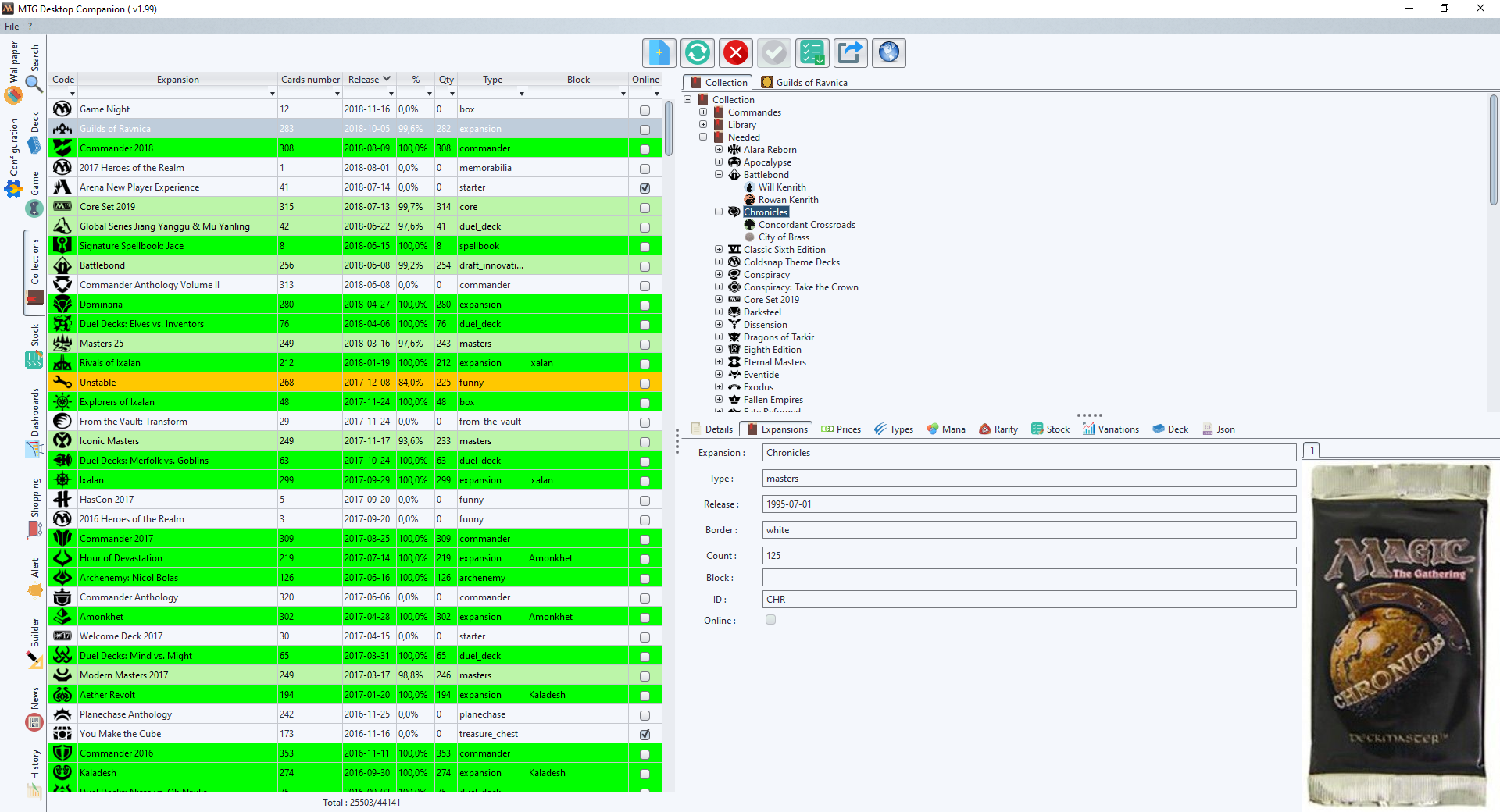Image resolution: width=1500 pixels, height=812 pixels.
Task: Open the Wallpaper sidebar module
Action: 13,73
